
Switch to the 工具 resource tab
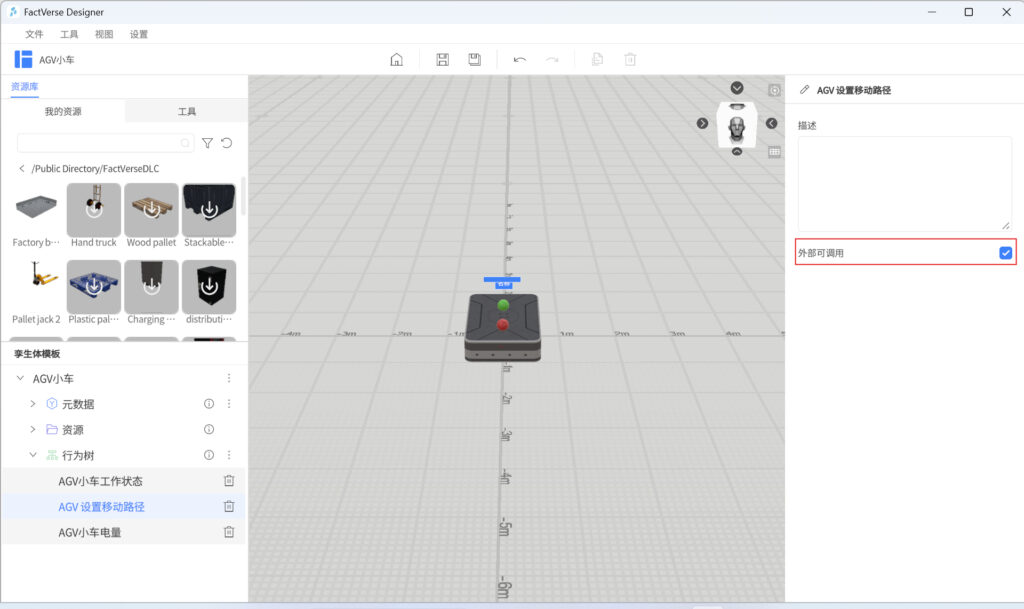tap(187, 112)
